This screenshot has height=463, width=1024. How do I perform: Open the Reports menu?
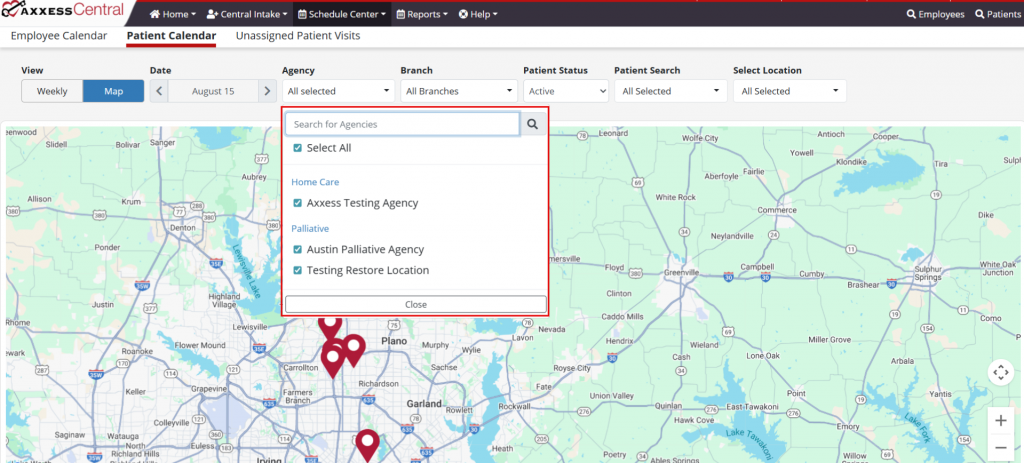(422, 14)
